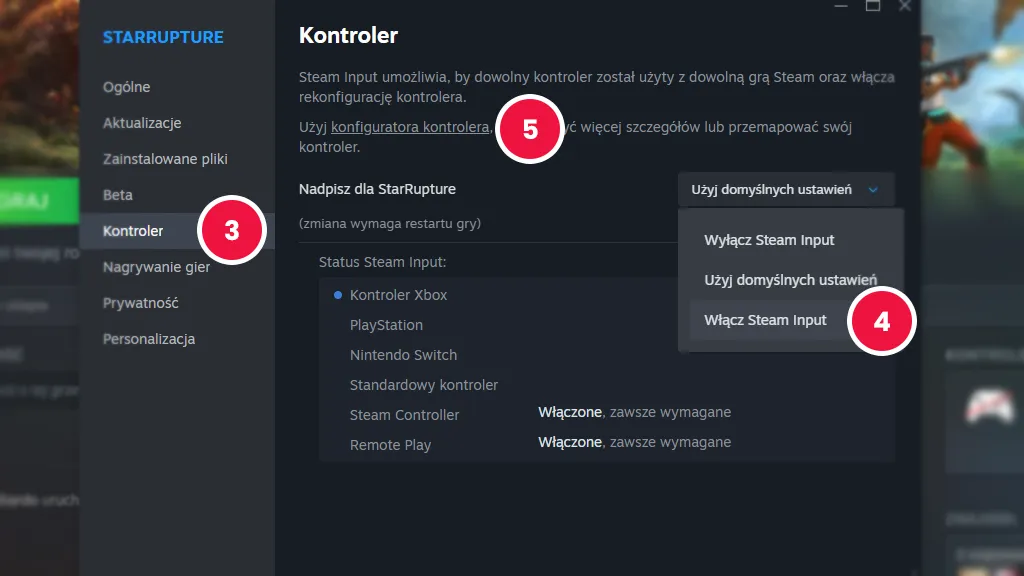1024x576 pixels.
Task: Select Włącz Steam Input option
Action: coord(765,320)
